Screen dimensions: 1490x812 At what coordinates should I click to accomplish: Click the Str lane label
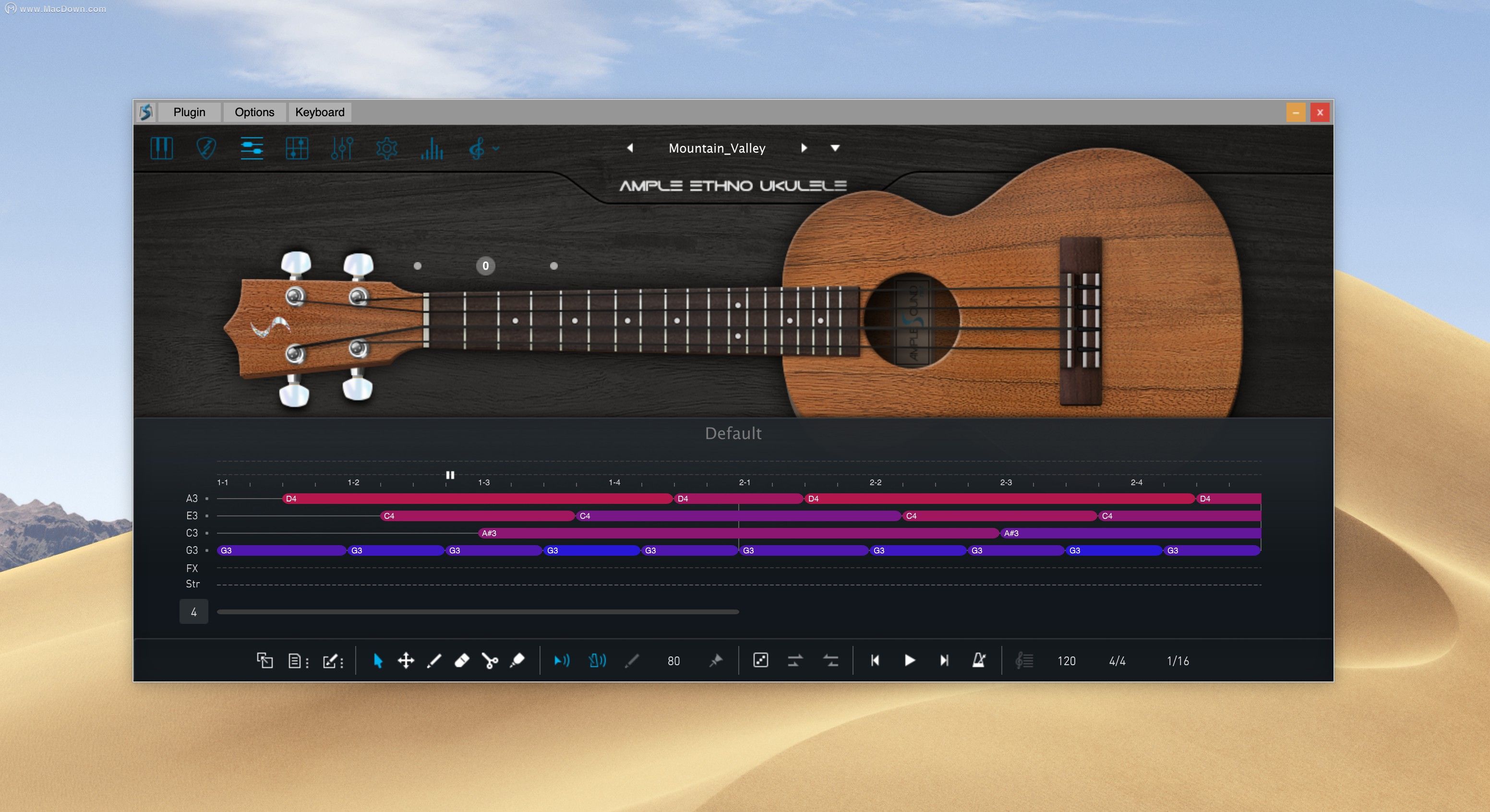tap(192, 584)
